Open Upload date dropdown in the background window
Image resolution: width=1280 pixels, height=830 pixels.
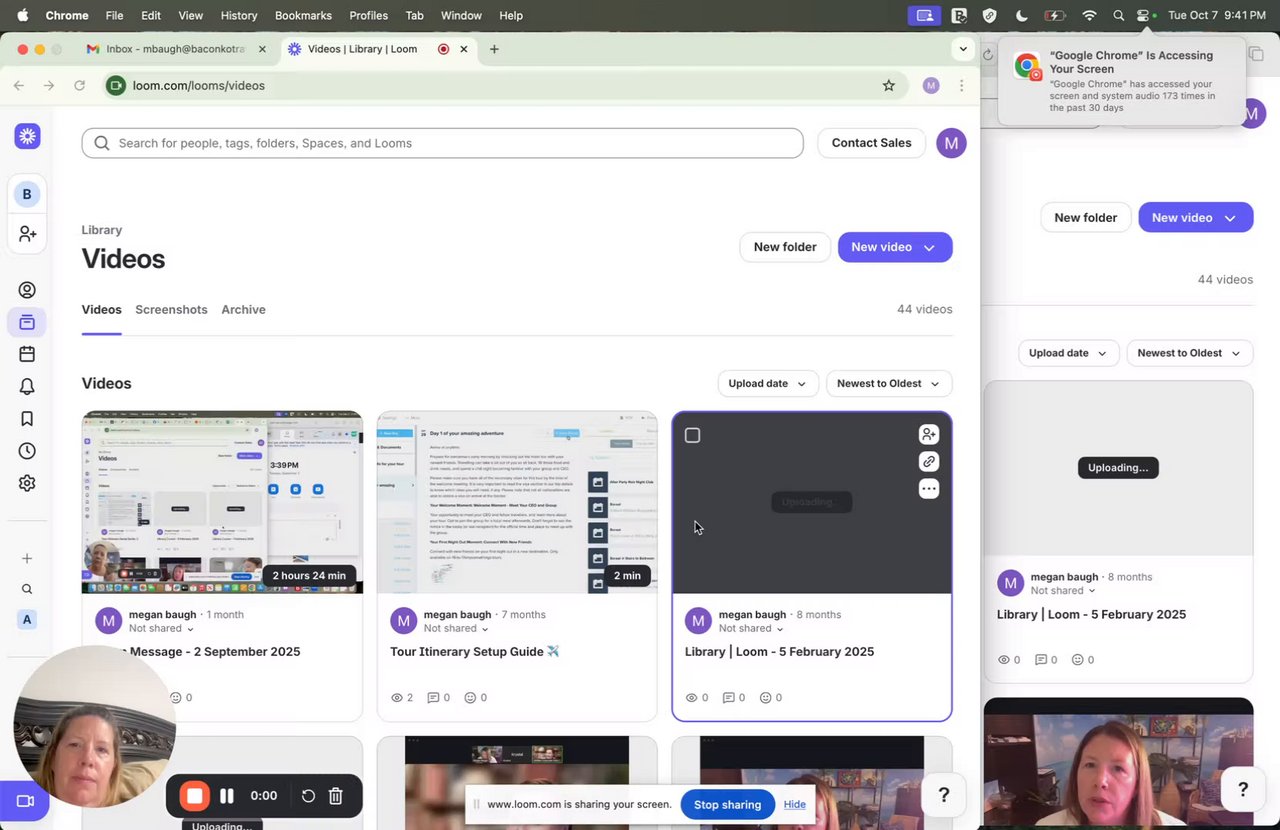pos(1068,353)
